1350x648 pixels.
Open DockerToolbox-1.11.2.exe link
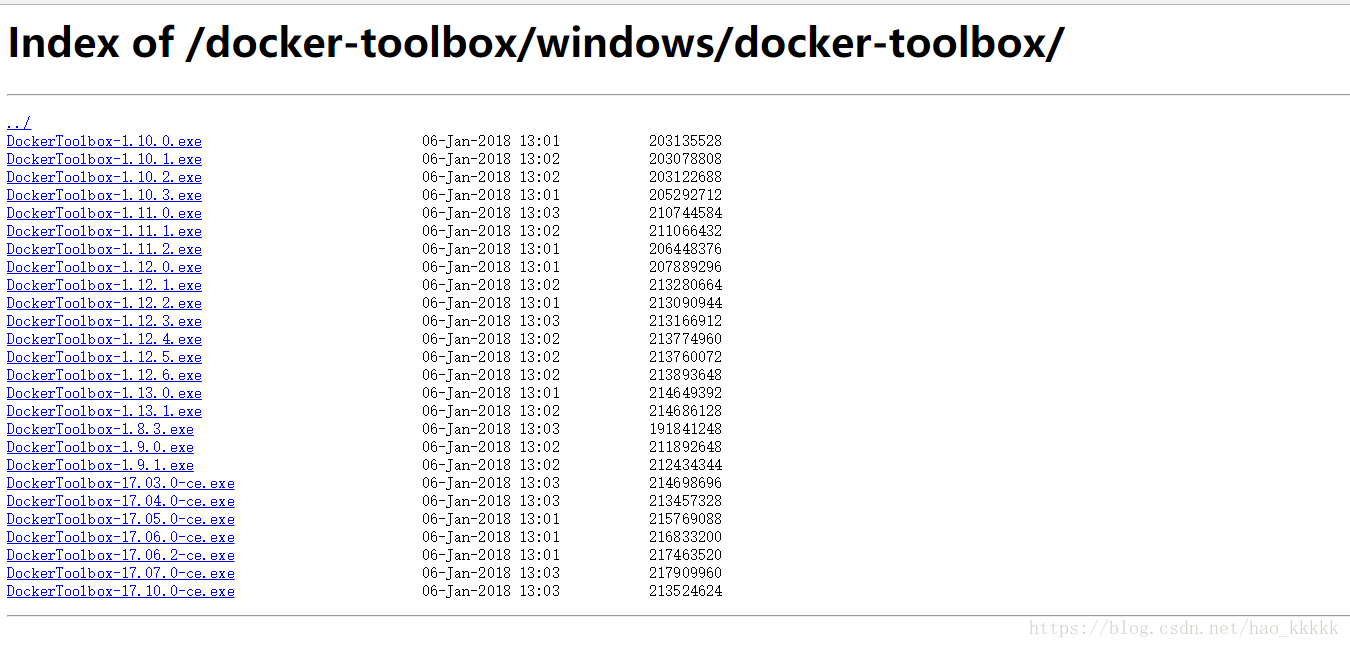coord(104,249)
